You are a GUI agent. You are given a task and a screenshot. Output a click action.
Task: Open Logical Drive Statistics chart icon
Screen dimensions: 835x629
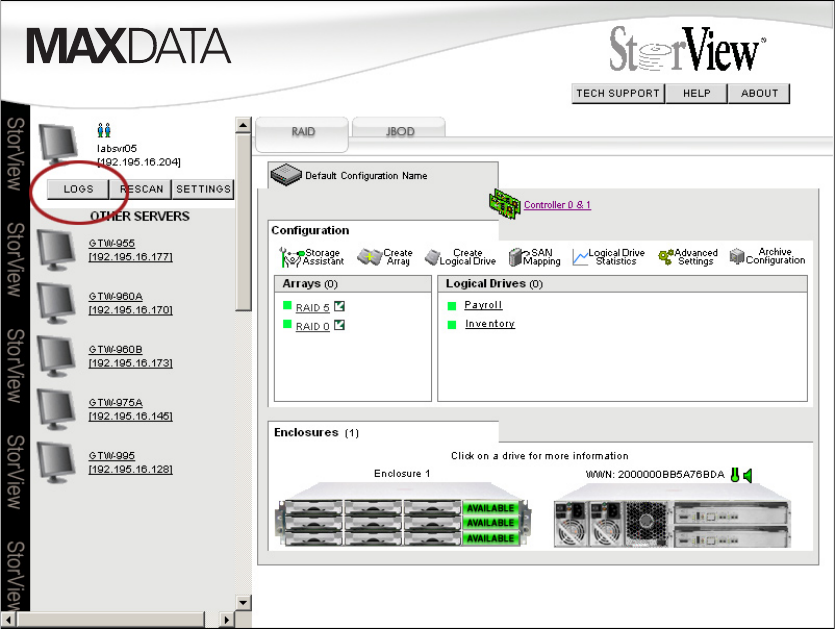(580, 257)
